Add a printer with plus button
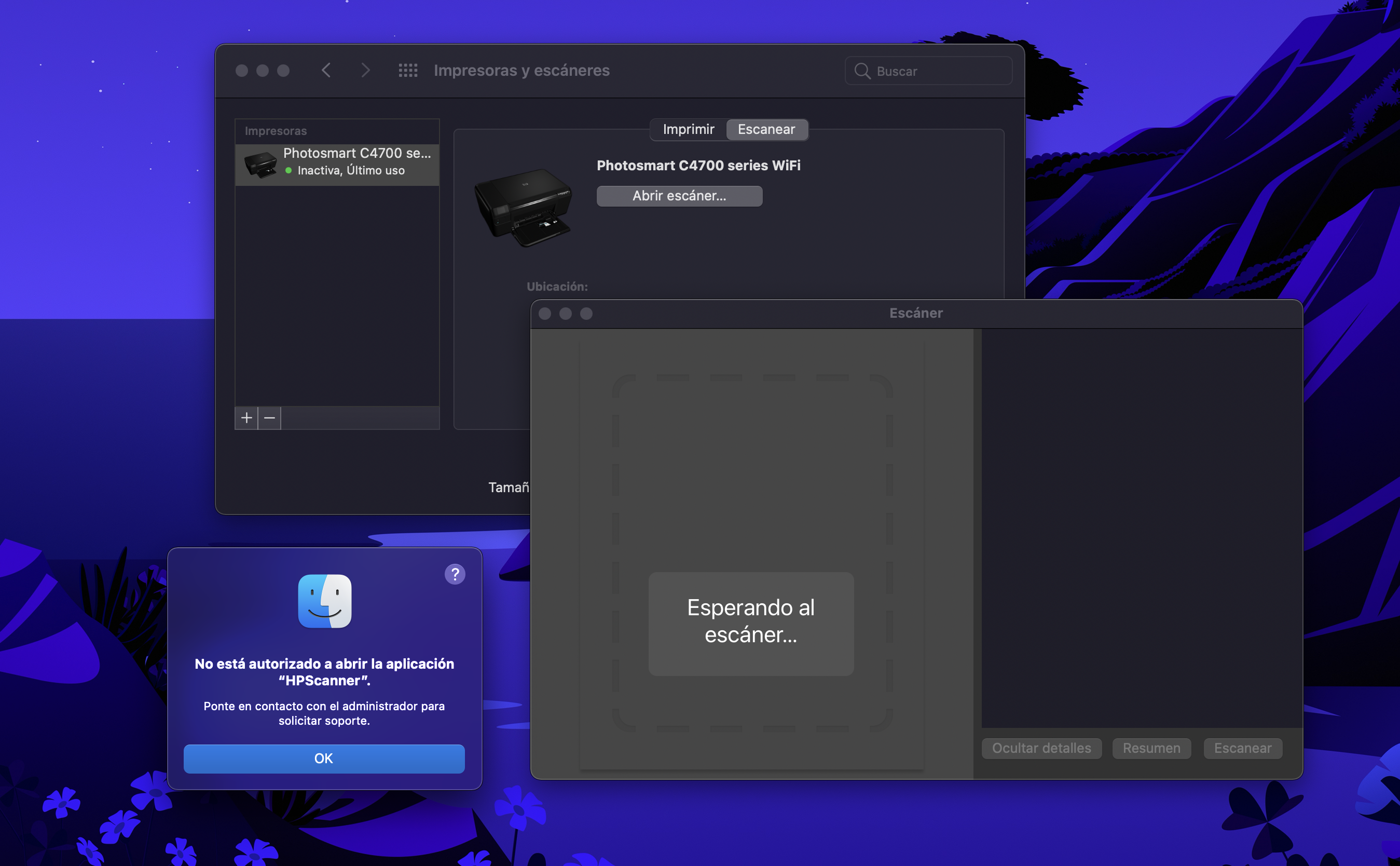This screenshot has height=866, width=1400. point(246,418)
